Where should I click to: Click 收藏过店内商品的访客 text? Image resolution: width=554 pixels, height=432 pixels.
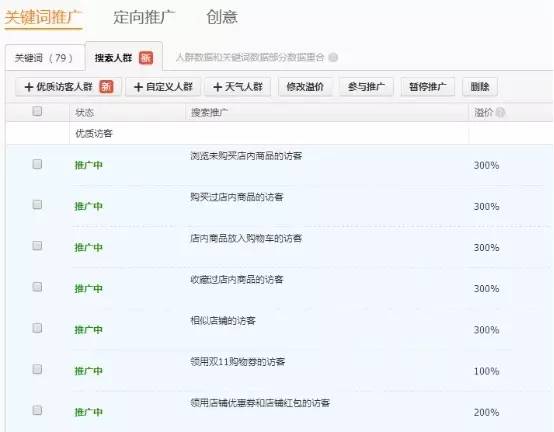237,280
